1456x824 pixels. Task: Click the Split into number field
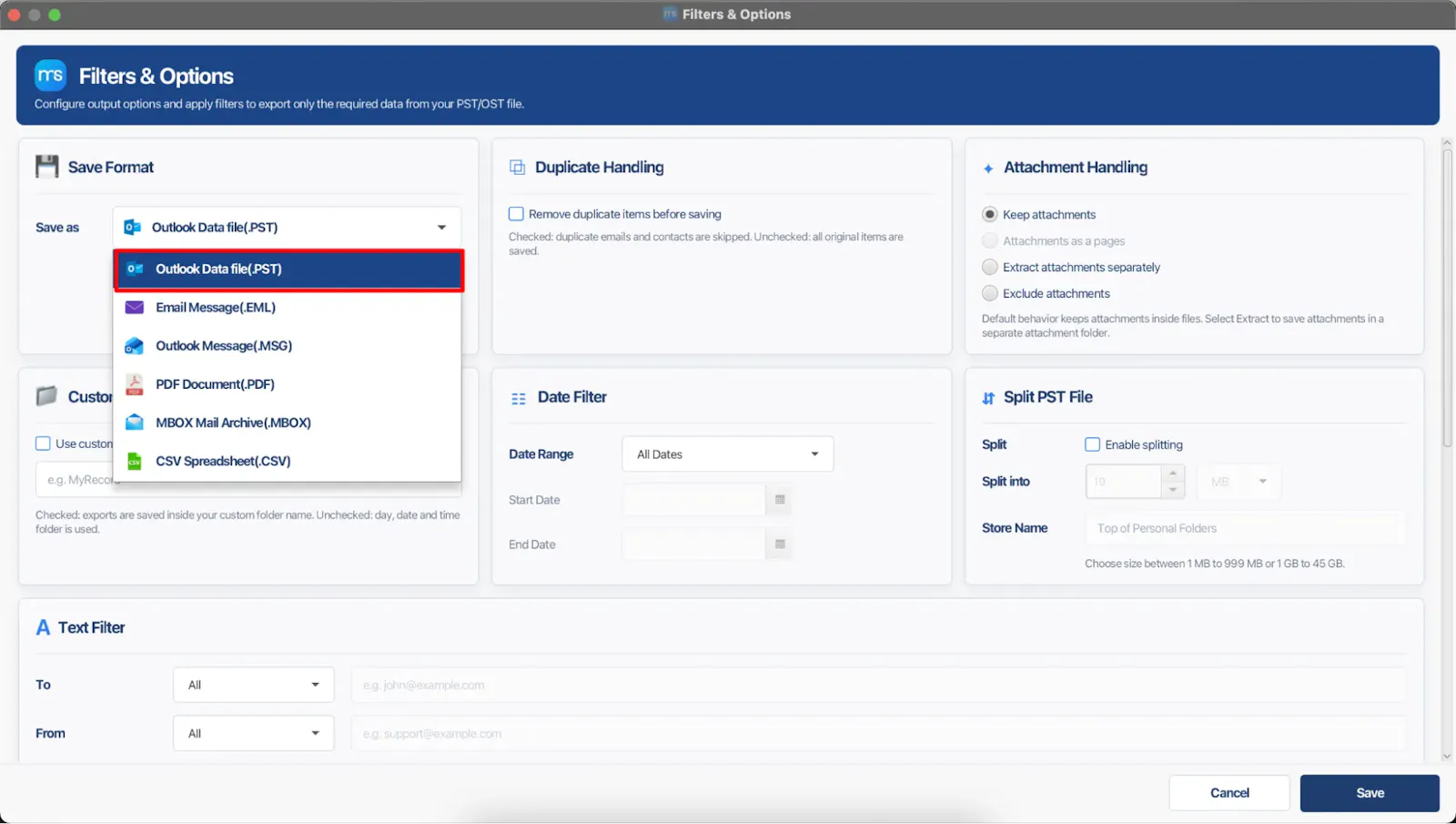(x=1125, y=482)
